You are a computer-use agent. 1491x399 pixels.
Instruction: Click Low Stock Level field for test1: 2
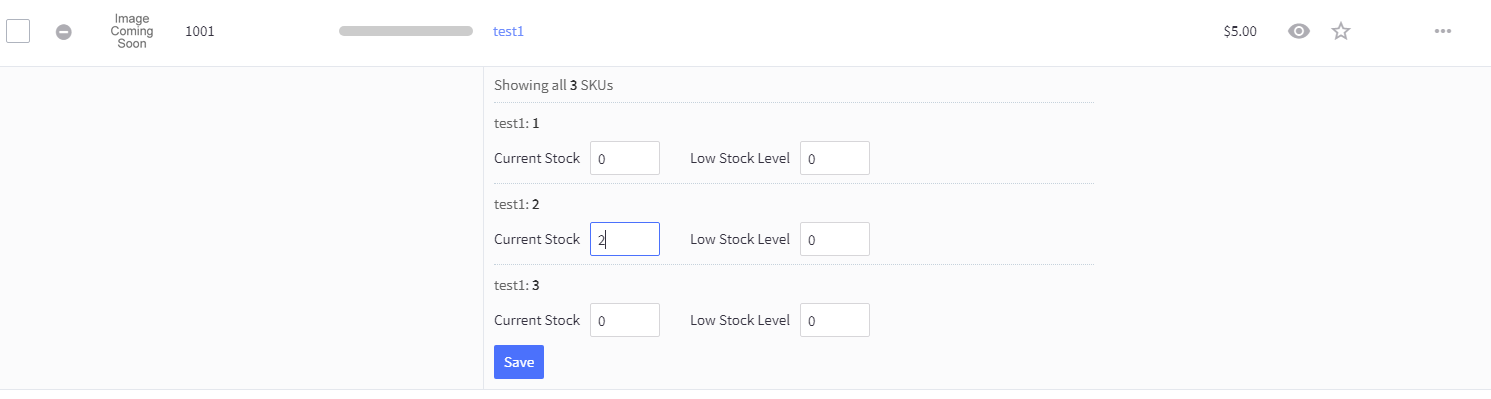point(835,239)
